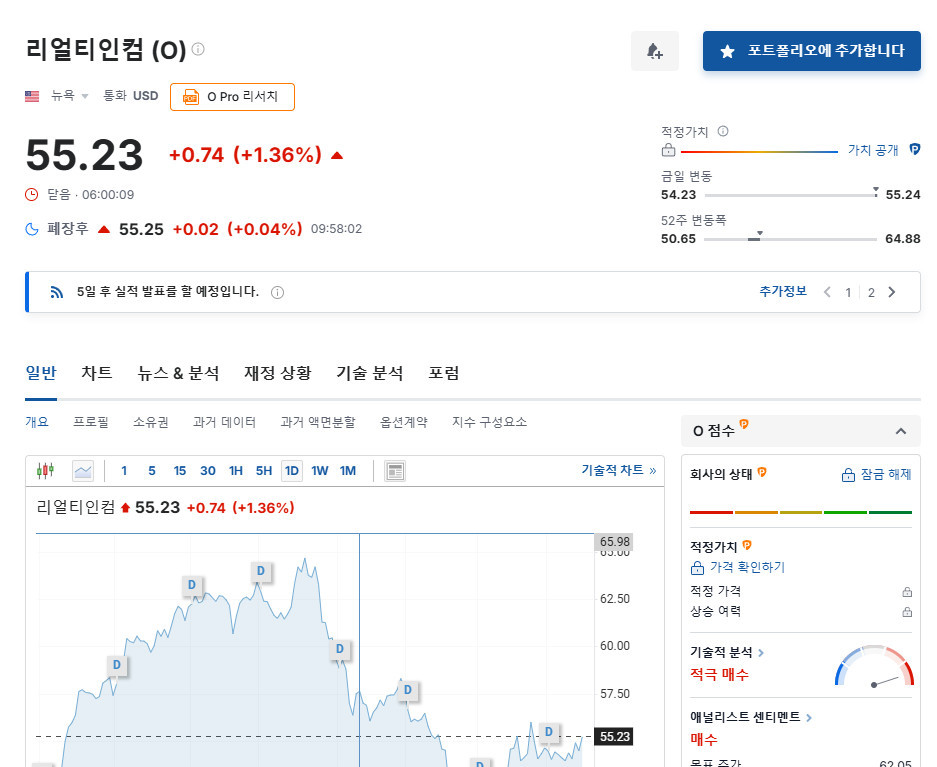Switch to the 일반 tab
The height and width of the screenshot is (767, 937).
(x=41, y=373)
